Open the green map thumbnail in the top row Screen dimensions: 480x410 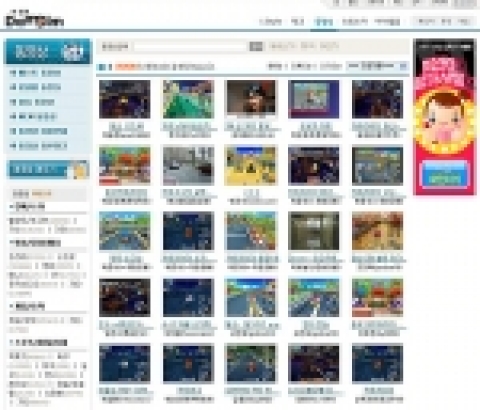click(x=188, y=99)
